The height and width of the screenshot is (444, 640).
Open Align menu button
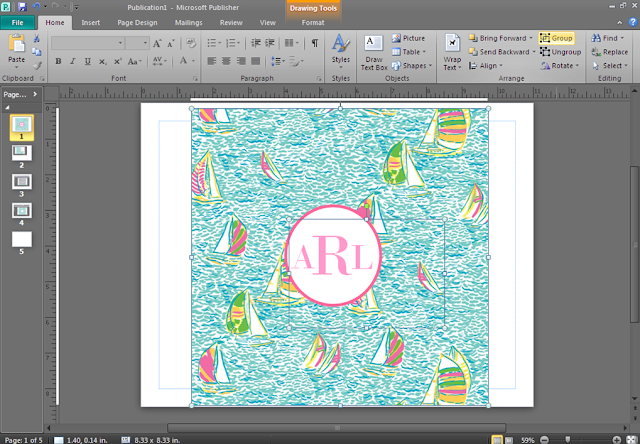(x=486, y=66)
